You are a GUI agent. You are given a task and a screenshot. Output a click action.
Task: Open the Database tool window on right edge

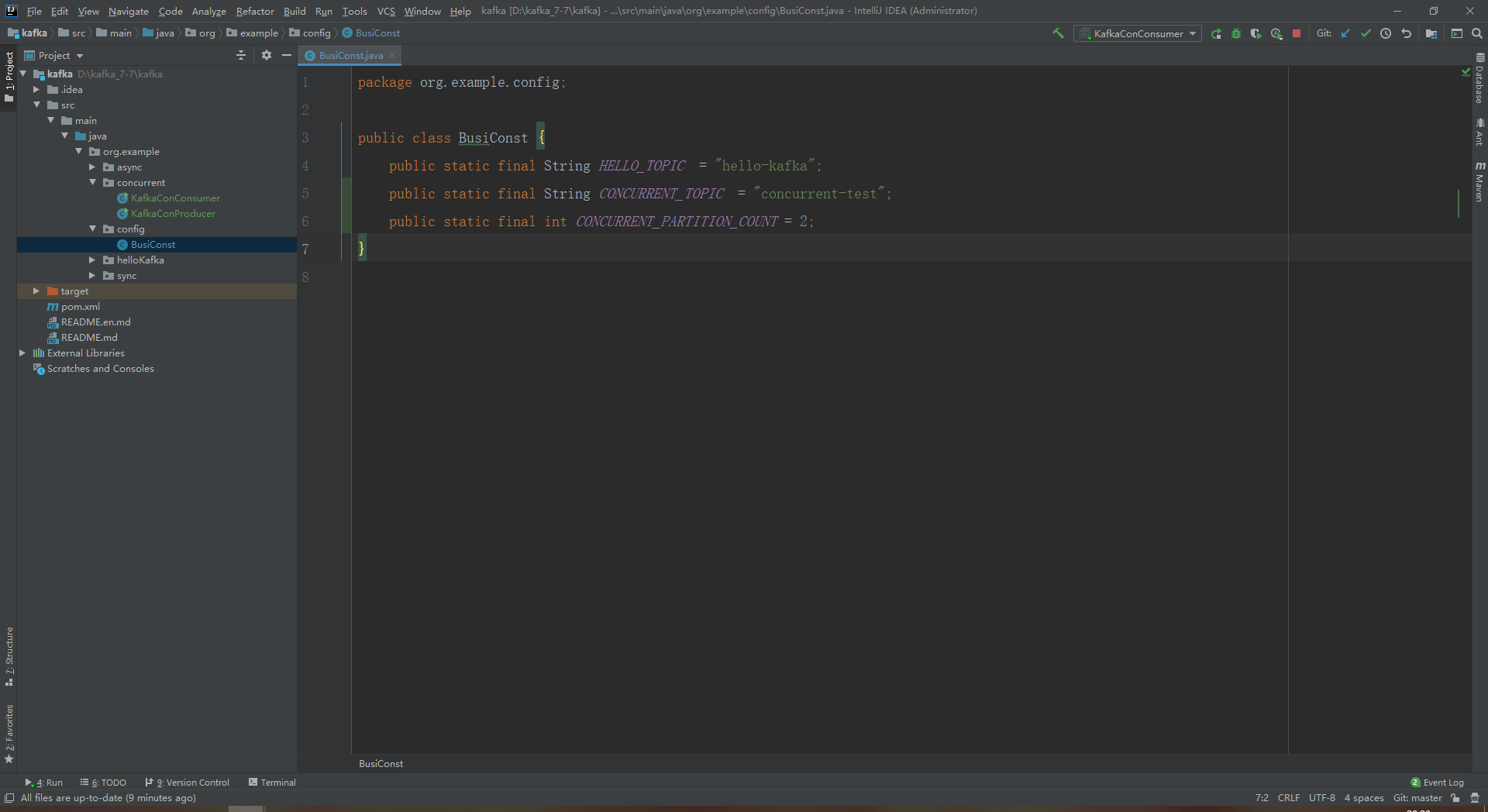point(1479,78)
